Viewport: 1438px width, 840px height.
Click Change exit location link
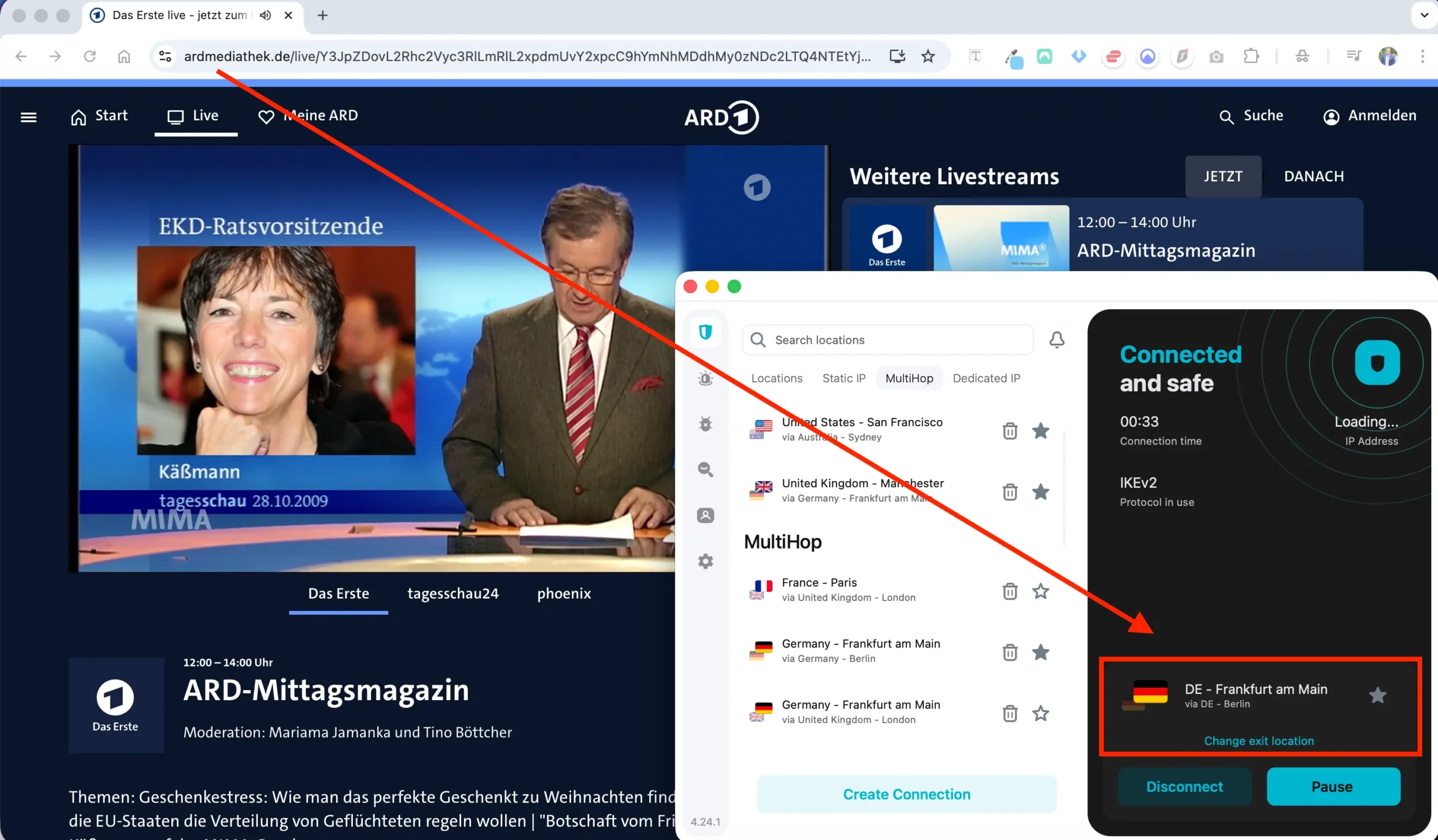pos(1258,740)
